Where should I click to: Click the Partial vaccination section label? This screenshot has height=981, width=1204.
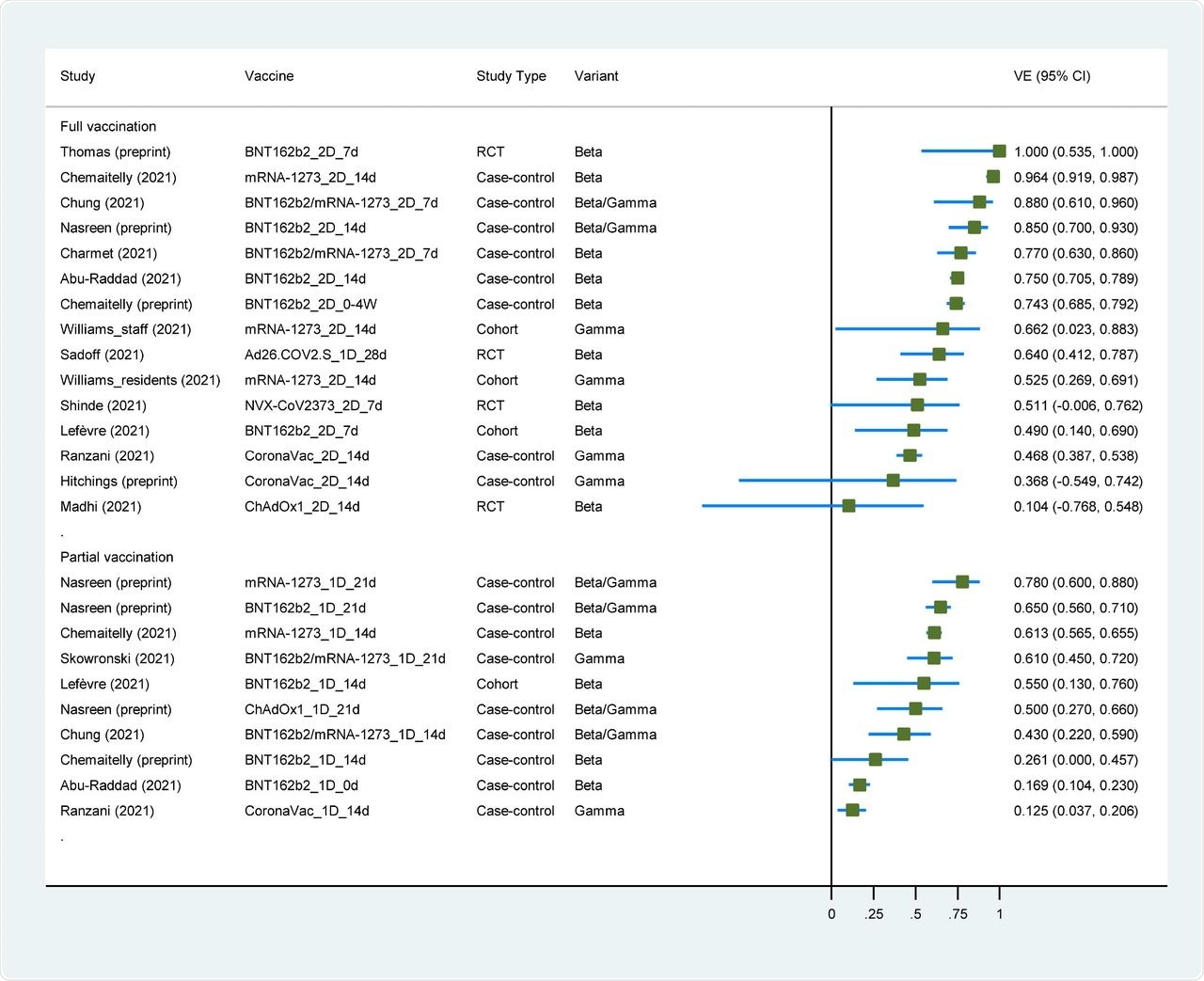coord(117,557)
